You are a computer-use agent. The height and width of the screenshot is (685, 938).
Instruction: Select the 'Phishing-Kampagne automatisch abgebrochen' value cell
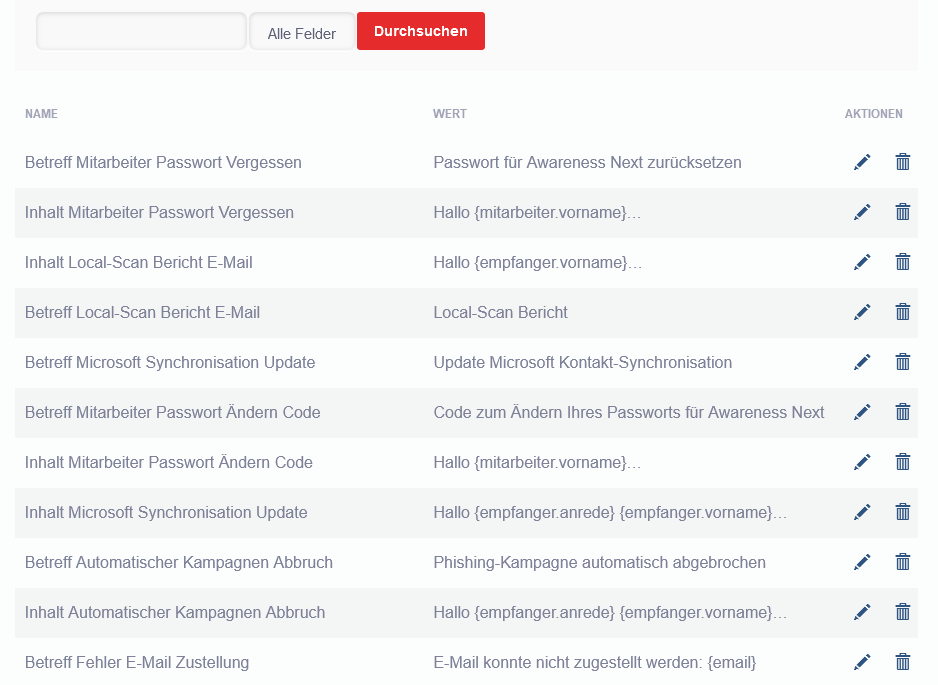599,562
